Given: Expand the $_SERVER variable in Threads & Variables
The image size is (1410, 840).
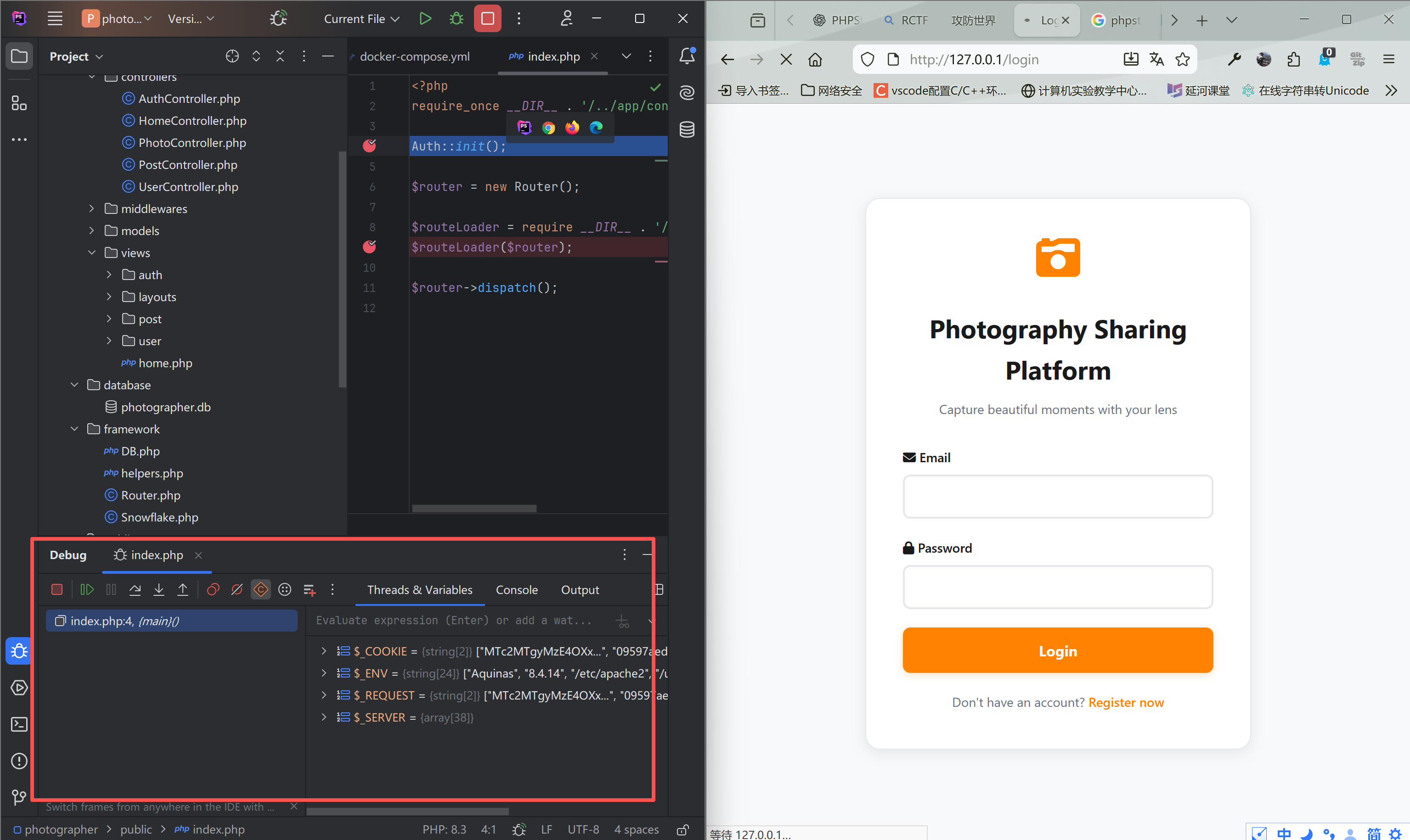Looking at the screenshot, I should pyautogui.click(x=323, y=717).
